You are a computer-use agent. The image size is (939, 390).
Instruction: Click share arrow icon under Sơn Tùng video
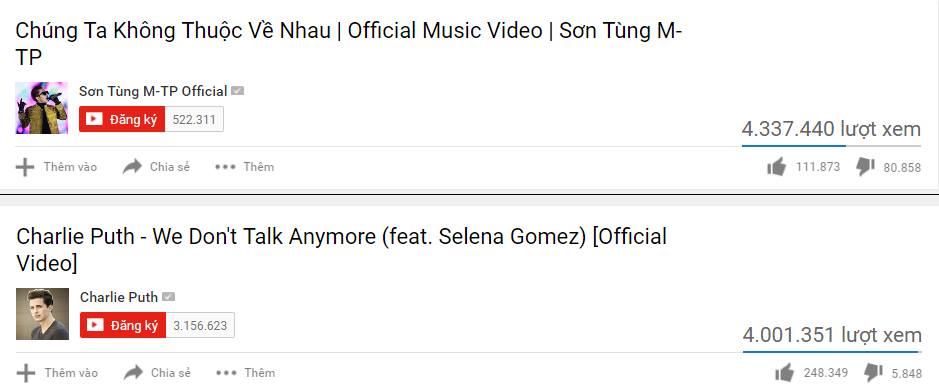click(x=132, y=167)
